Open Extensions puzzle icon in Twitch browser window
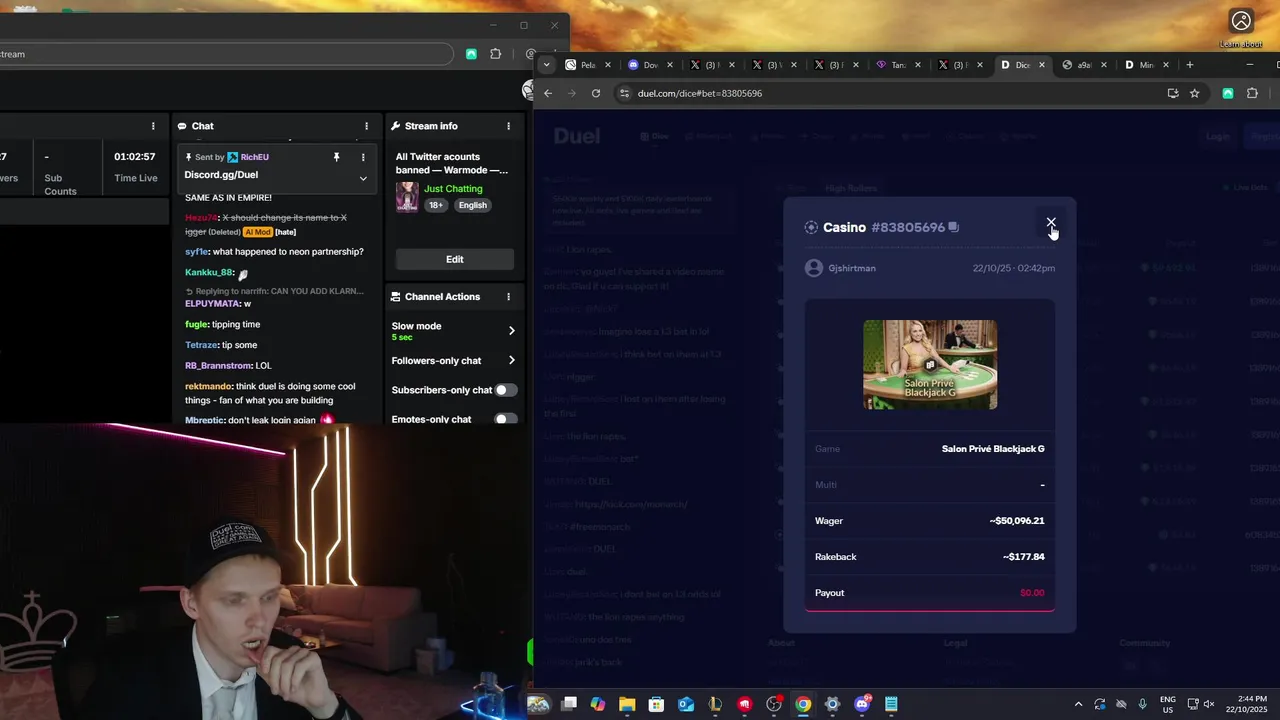 pos(495,54)
